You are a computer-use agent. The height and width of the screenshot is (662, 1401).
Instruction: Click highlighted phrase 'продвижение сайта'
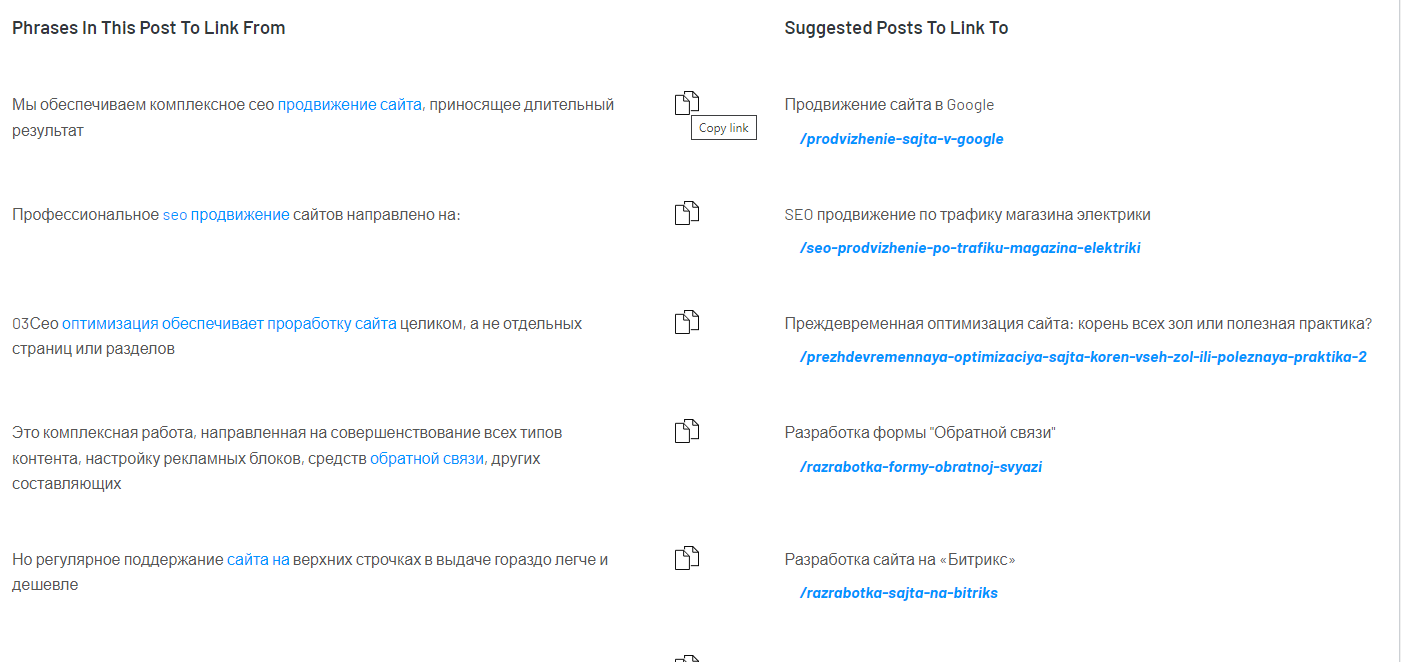350,105
